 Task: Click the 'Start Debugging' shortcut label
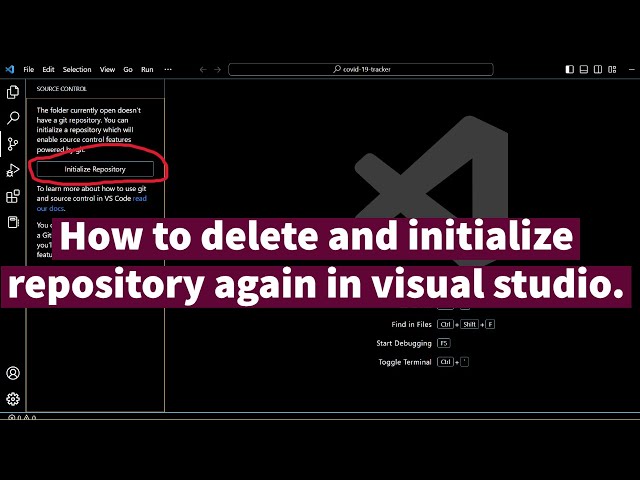(404, 343)
